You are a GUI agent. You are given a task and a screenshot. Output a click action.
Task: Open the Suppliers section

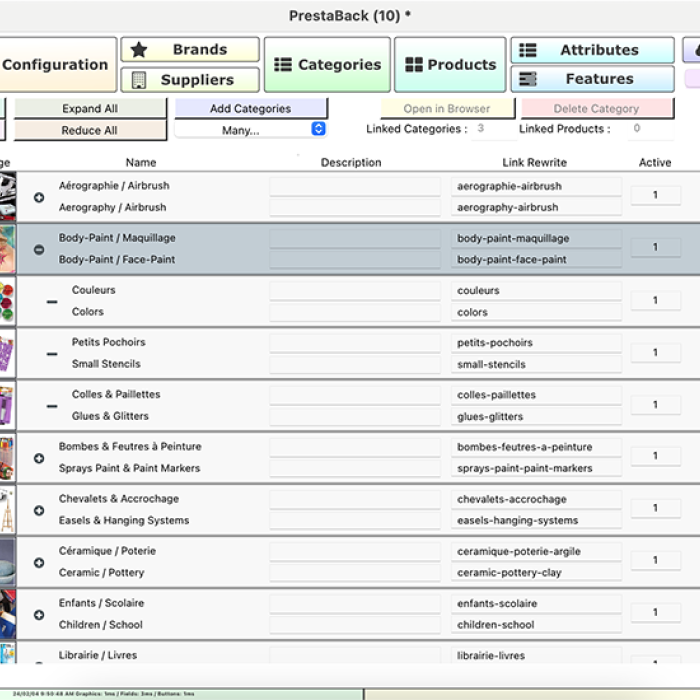point(190,79)
